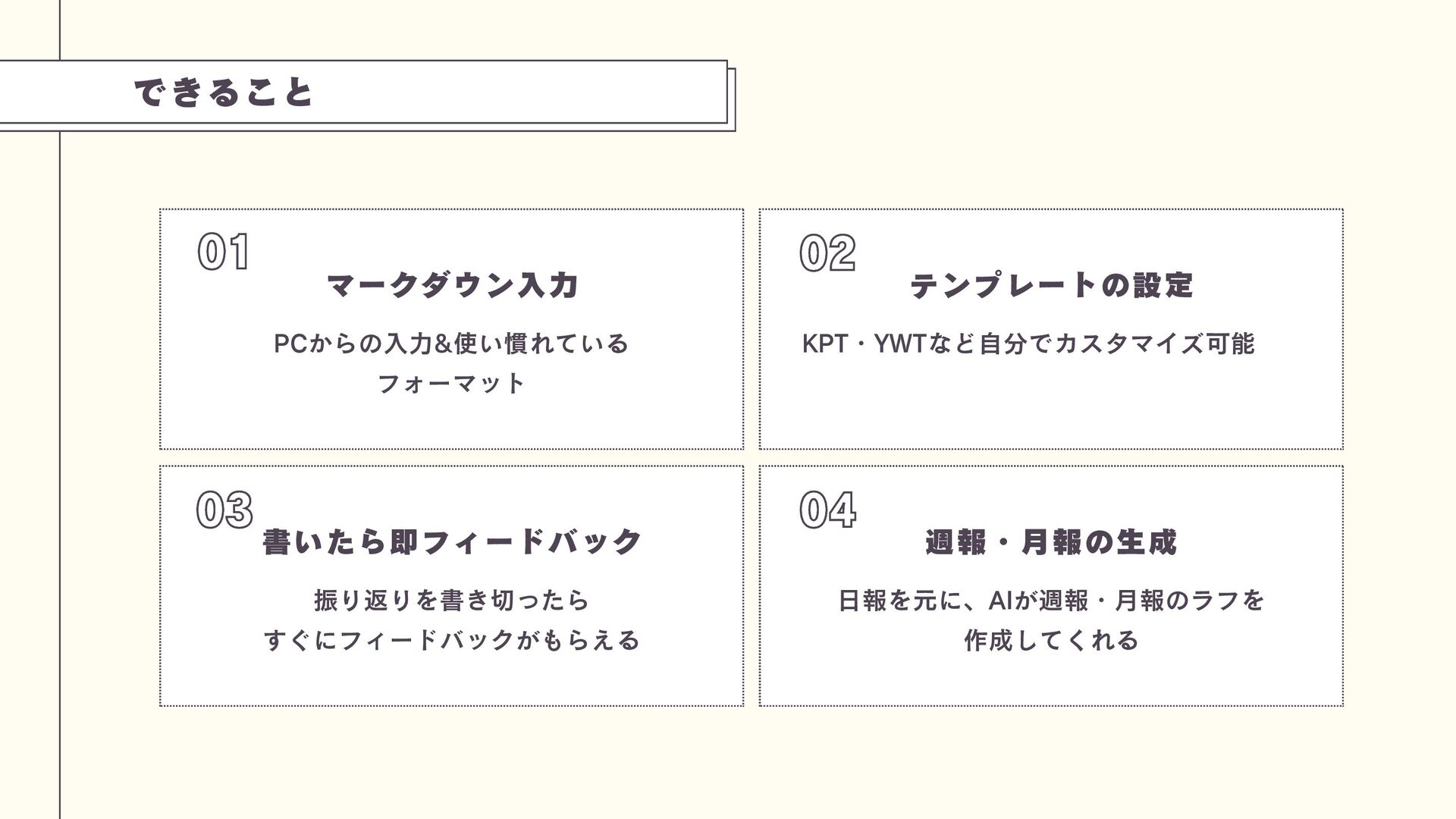Click the 日報を元に、AIが週報 text line
Screen dimensions: 1456x819
[x=1051, y=601]
